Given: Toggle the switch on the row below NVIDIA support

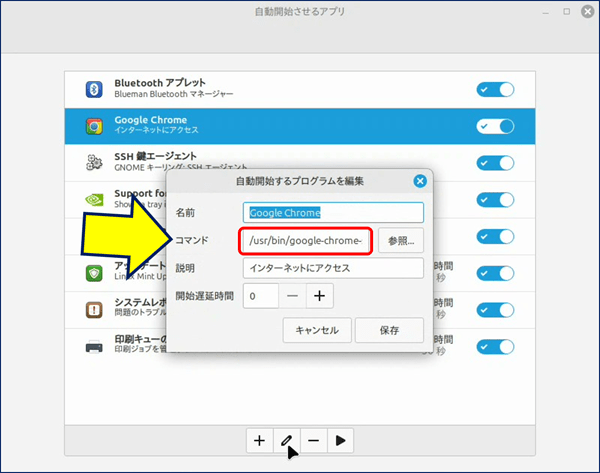Looking at the screenshot, I should pyautogui.click(x=495, y=236).
